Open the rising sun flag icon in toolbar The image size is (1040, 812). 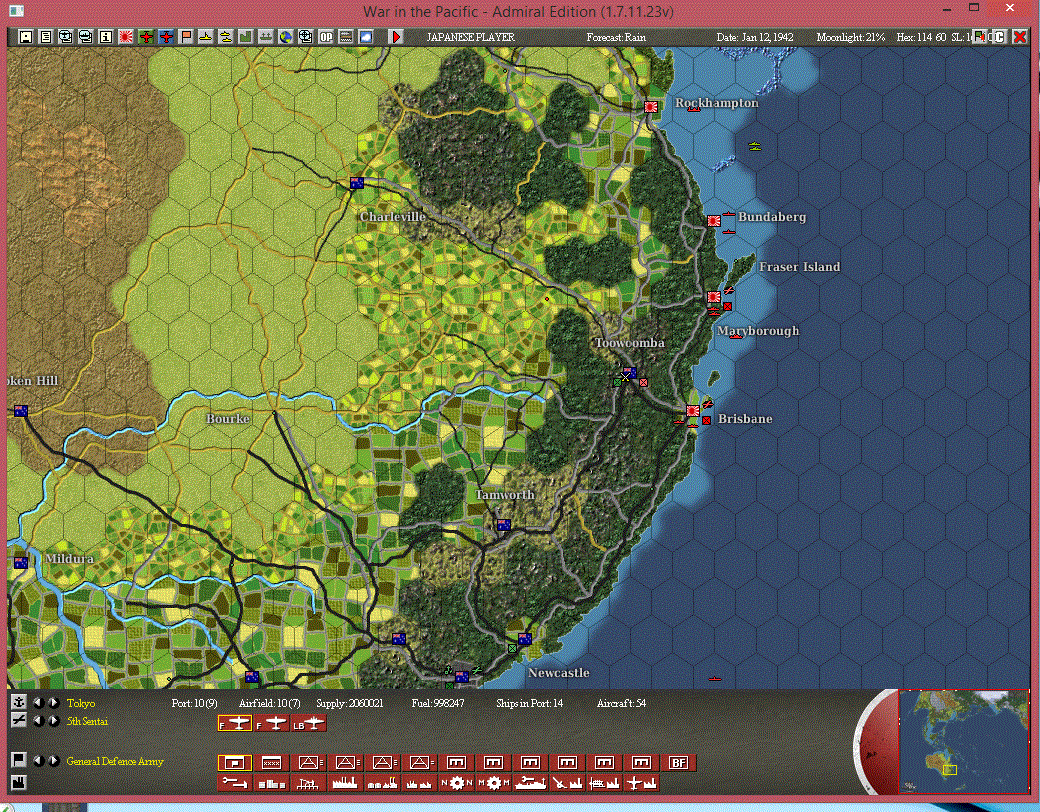click(126, 37)
